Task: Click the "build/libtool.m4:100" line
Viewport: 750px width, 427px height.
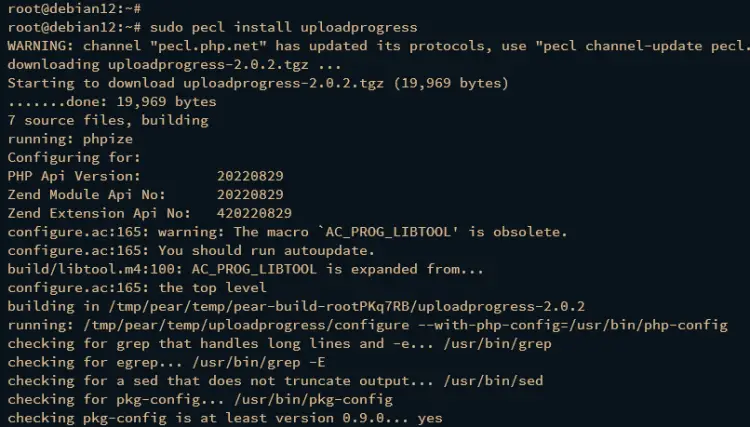Action: point(246,269)
